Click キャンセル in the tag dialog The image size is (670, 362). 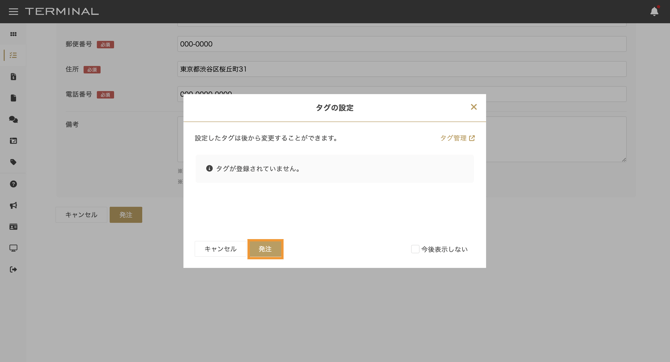(220, 249)
